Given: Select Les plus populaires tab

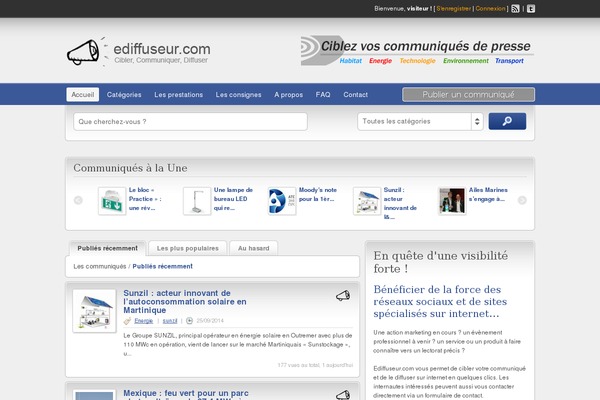Looking at the screenshot, I should coord(188,248).
